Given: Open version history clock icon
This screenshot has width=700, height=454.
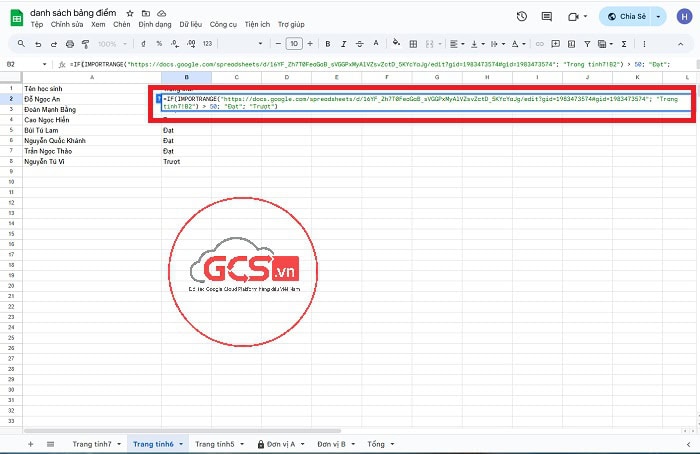Looking at the screenshot, I should [522, 17].
